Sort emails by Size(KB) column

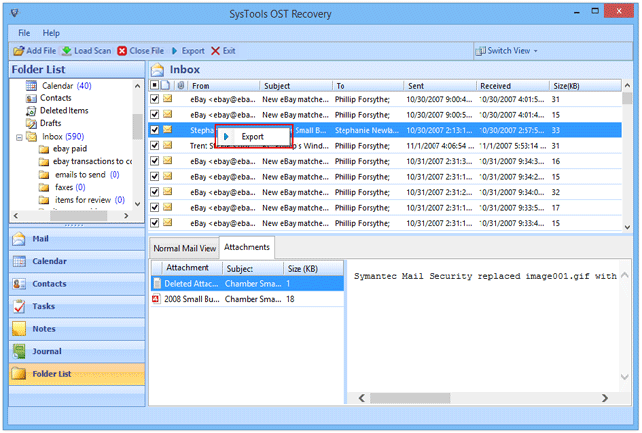tap(585, 86)
